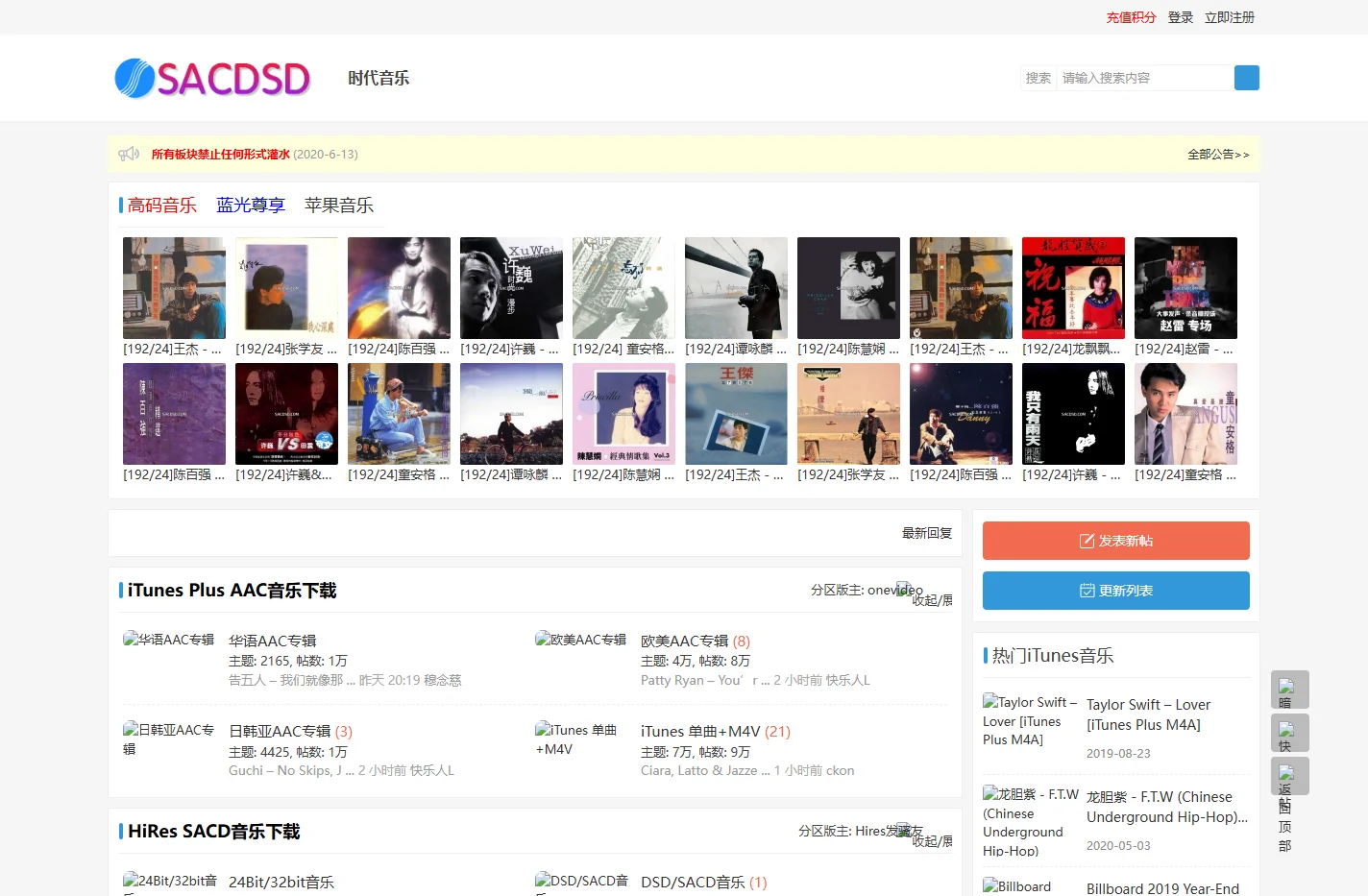Open the 所有板块禁止任何形式灌水 announcement
1368x896 pixels.
[220, 154]
